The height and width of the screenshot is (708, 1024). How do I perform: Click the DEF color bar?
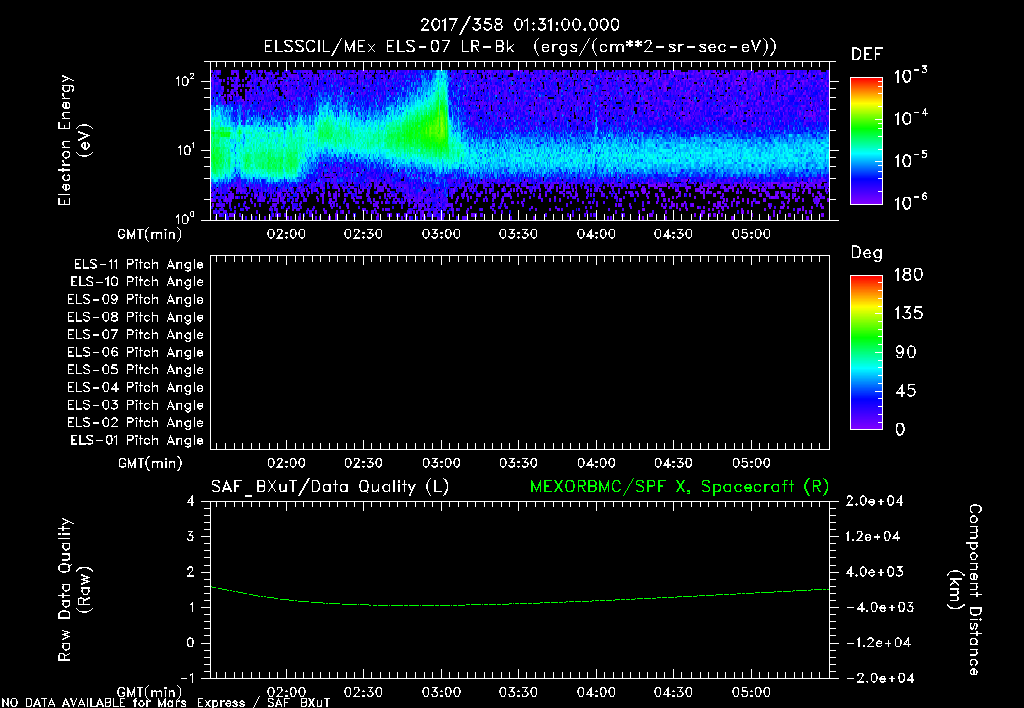(x=866, y=140)
